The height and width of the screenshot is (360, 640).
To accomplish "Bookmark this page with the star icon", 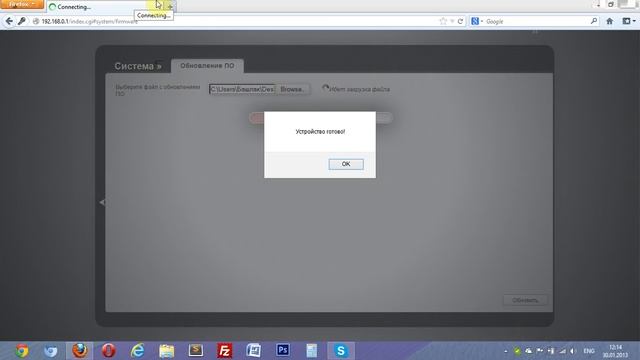I will (443, 21).
